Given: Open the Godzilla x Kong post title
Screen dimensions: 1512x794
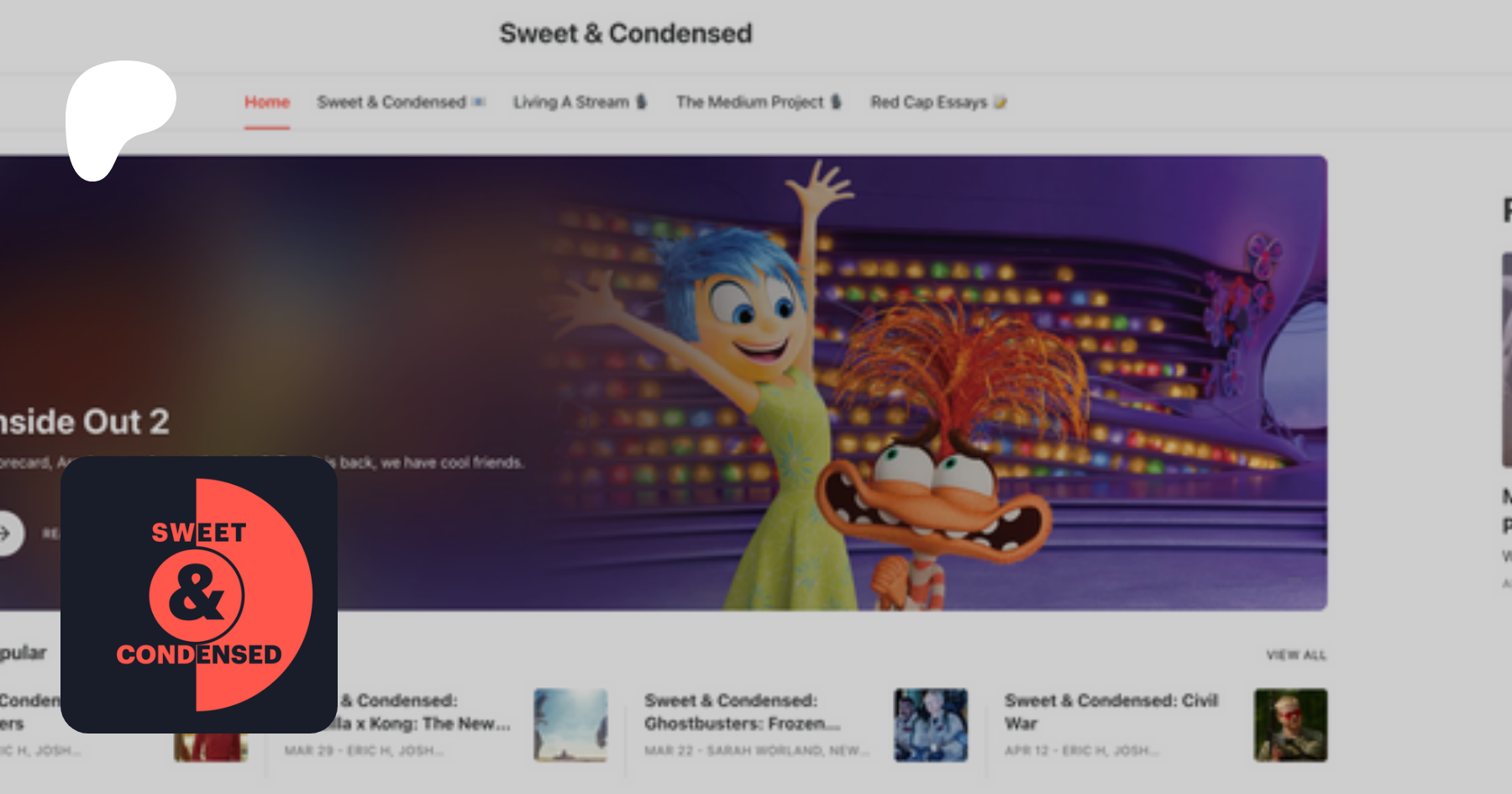Looking at the screenshot, I should [417, 712].
